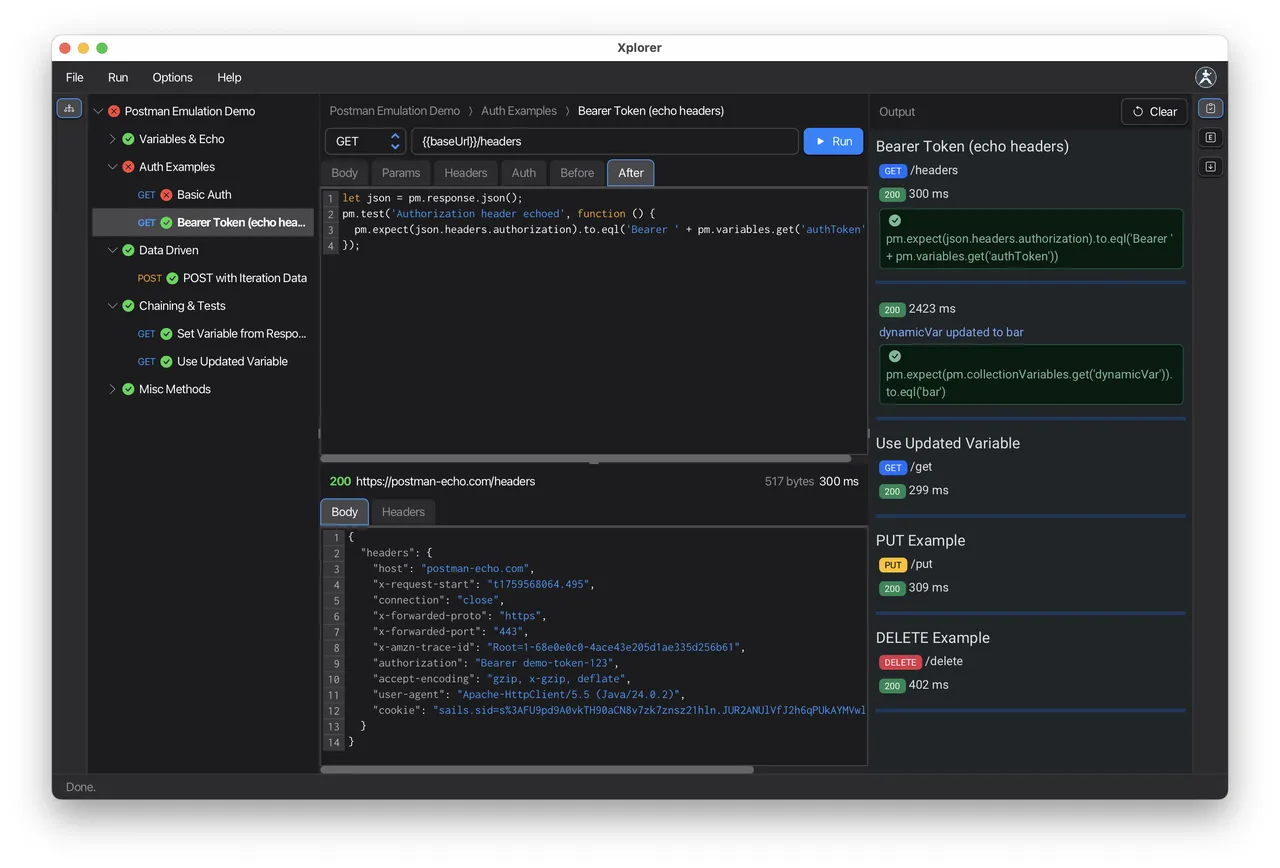Open the collection tree sidebar icon

coord(69,108)
